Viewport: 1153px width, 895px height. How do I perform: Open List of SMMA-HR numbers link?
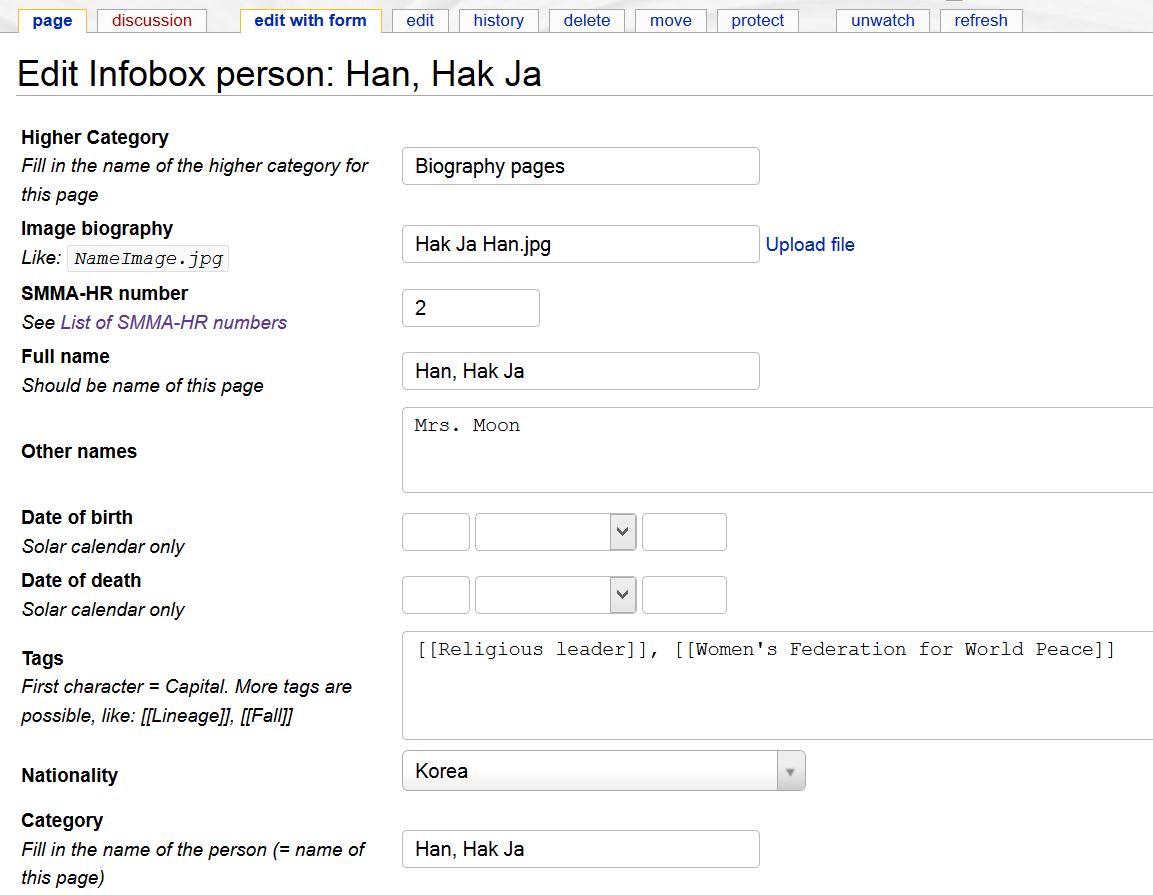coord(173,322)
